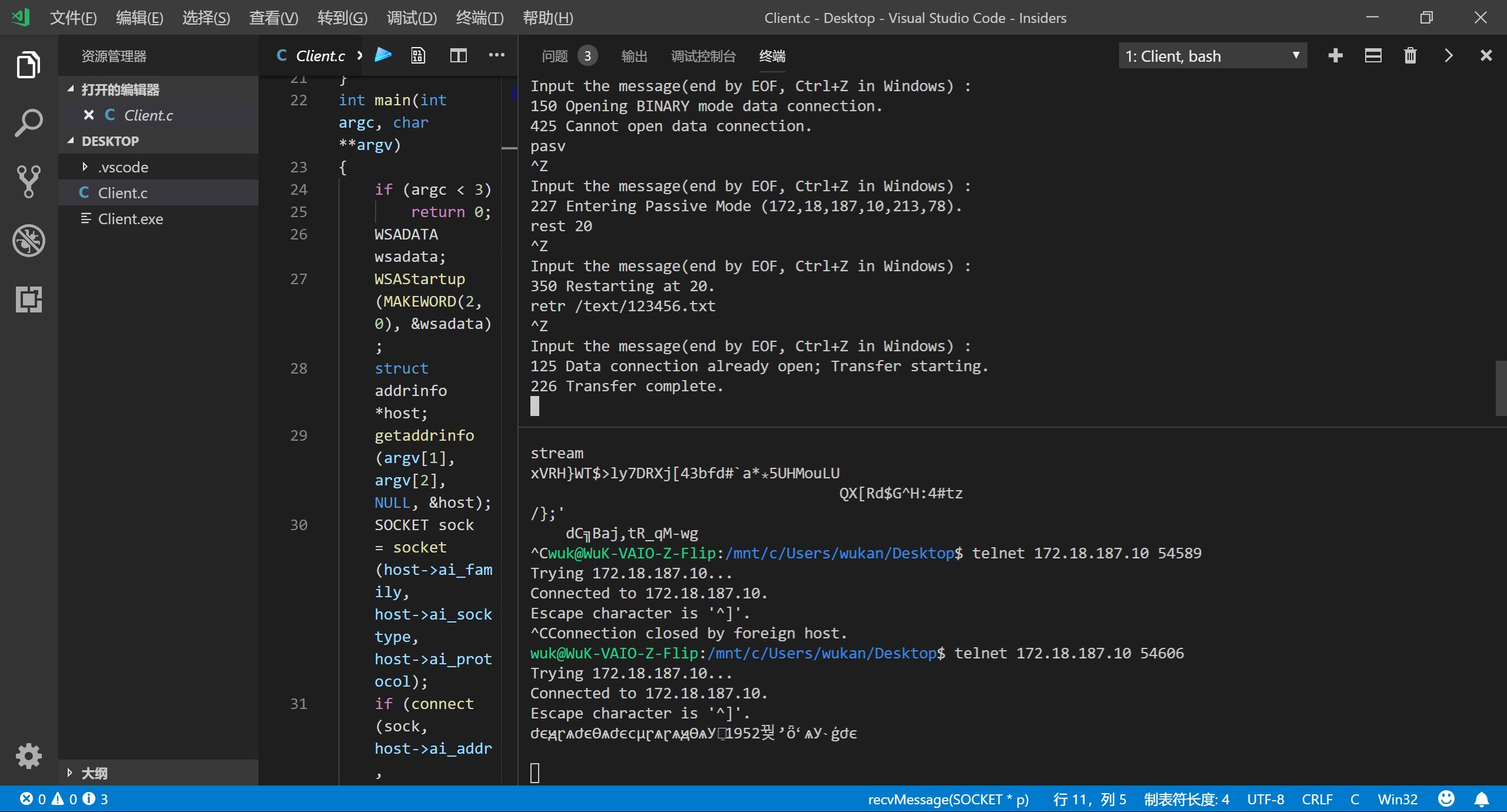This screenshot has width=1507, height=812.
Task: Select Client.exe in the explorer
Action: [130, 219]
